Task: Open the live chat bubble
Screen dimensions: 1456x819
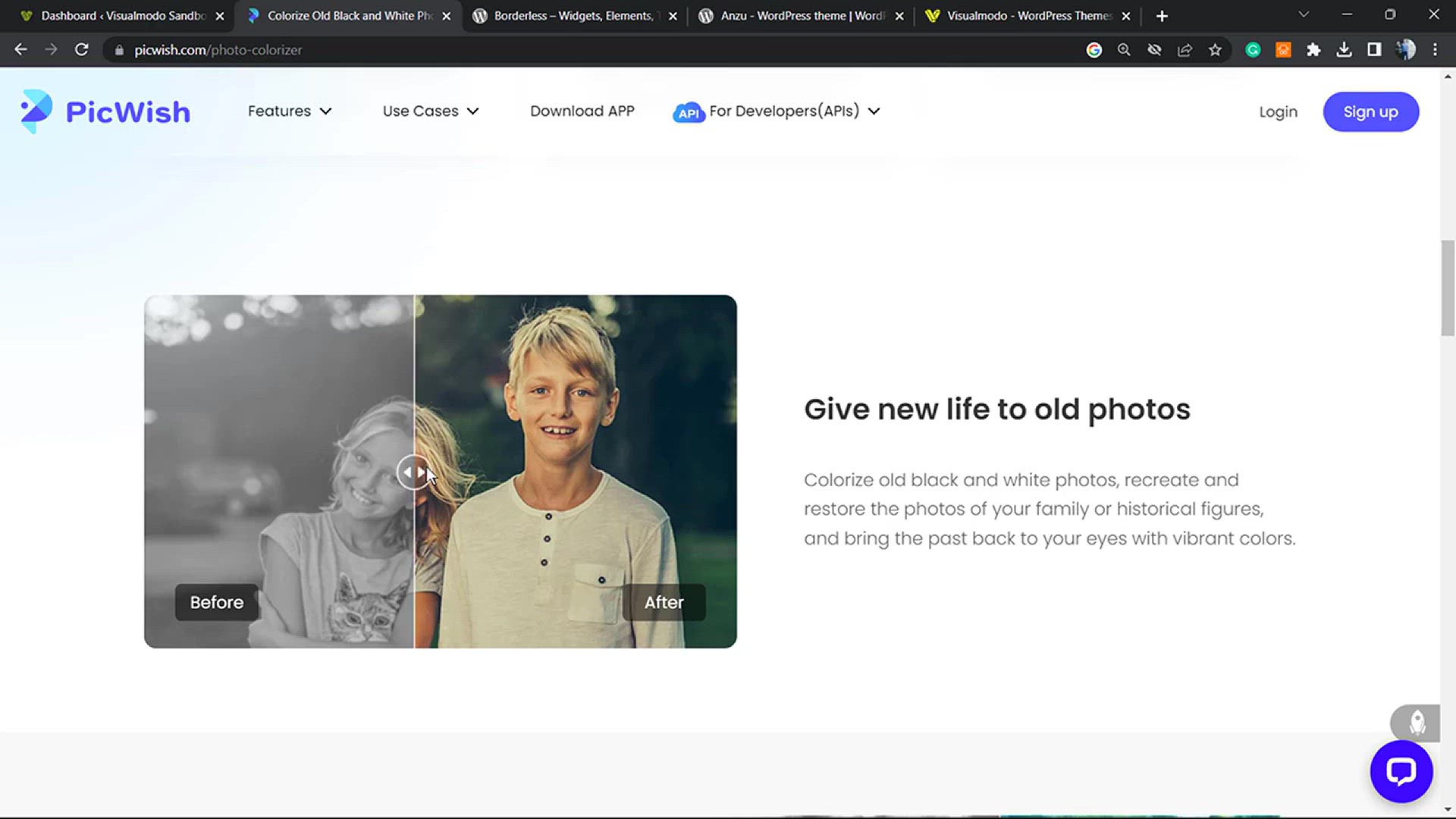Action: (x=1401, y=771)
